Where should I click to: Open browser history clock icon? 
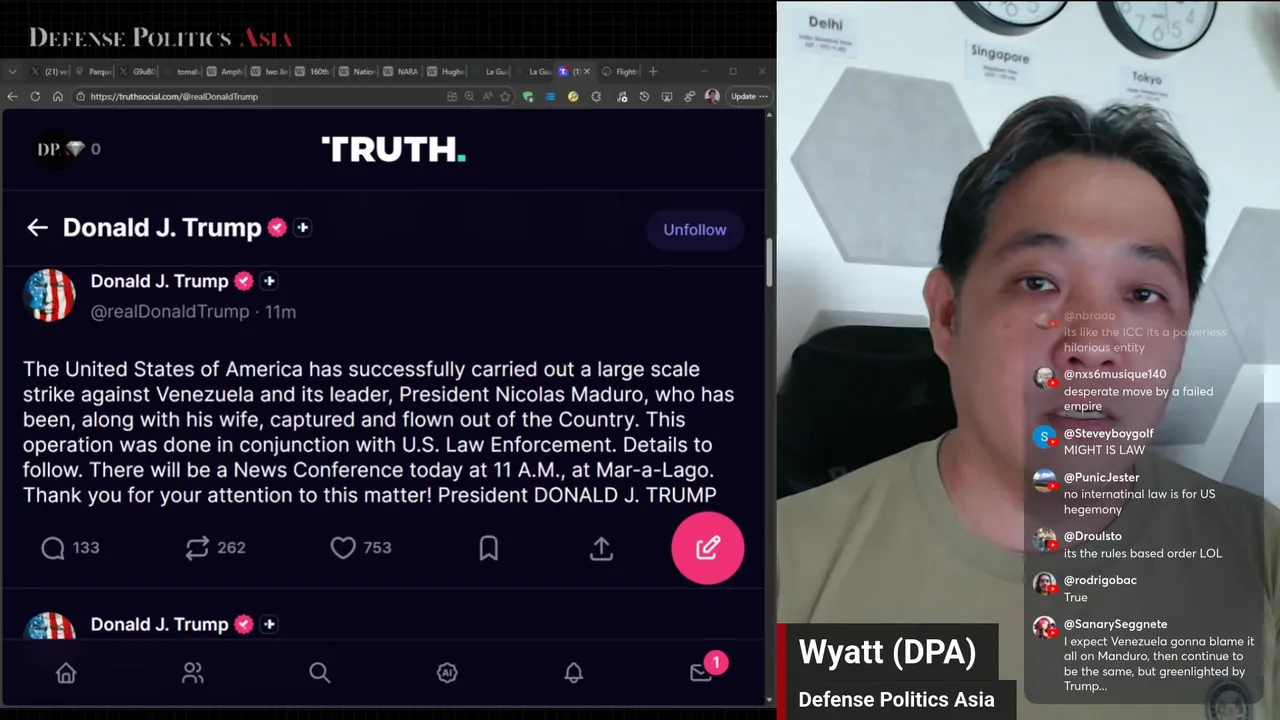click(644, 96)
